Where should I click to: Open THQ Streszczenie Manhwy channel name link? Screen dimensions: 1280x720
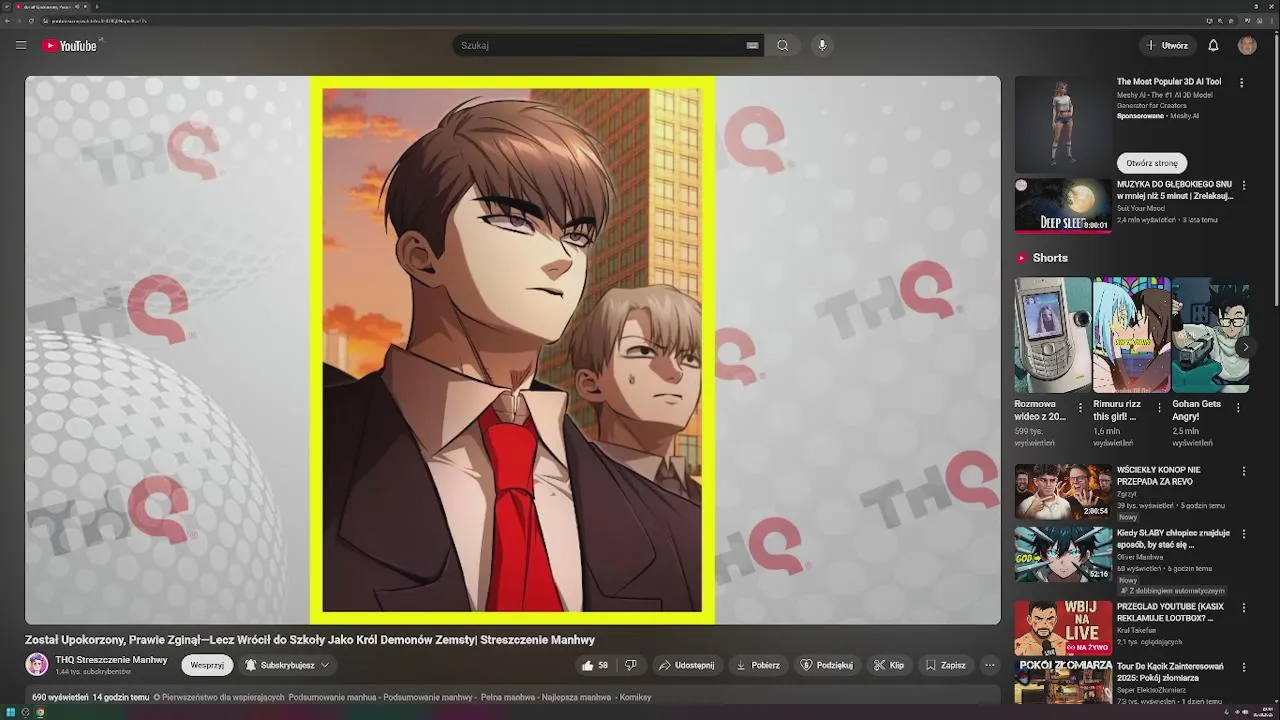click(111, 660)
